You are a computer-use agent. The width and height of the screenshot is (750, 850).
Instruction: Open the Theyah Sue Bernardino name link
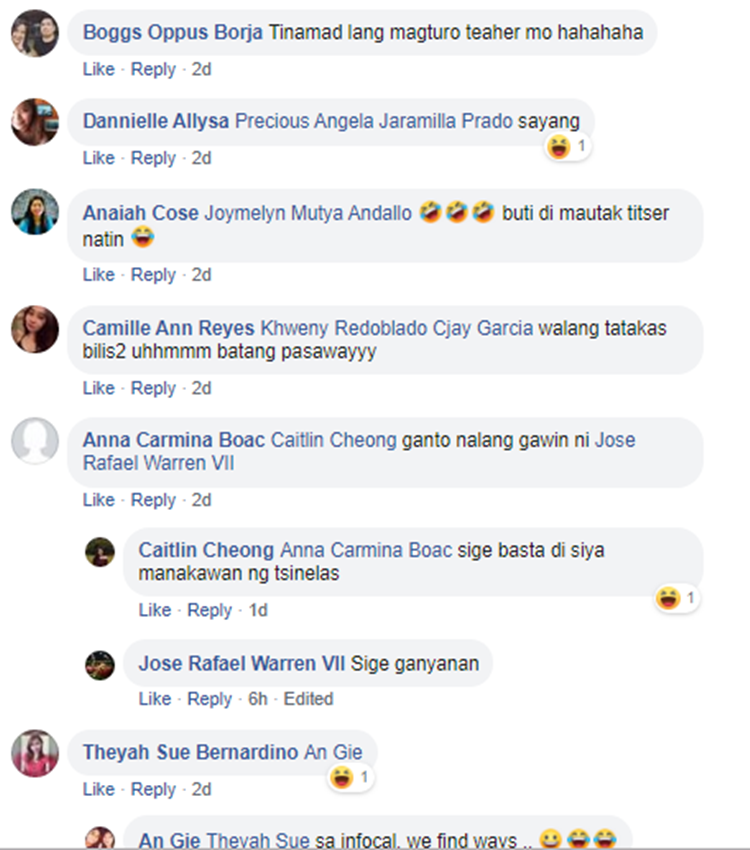190,752
